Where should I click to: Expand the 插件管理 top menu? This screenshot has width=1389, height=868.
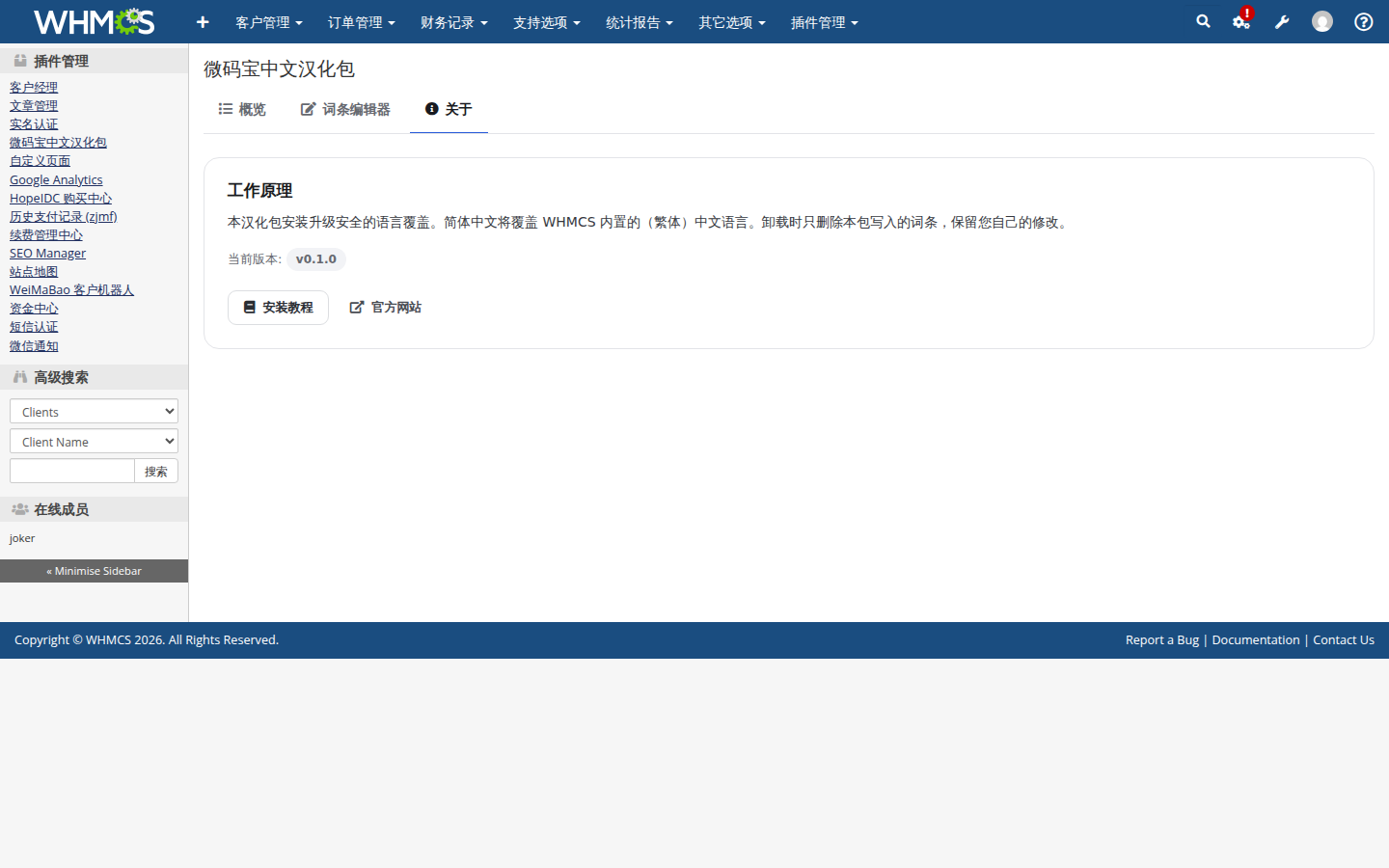(825, 22)
